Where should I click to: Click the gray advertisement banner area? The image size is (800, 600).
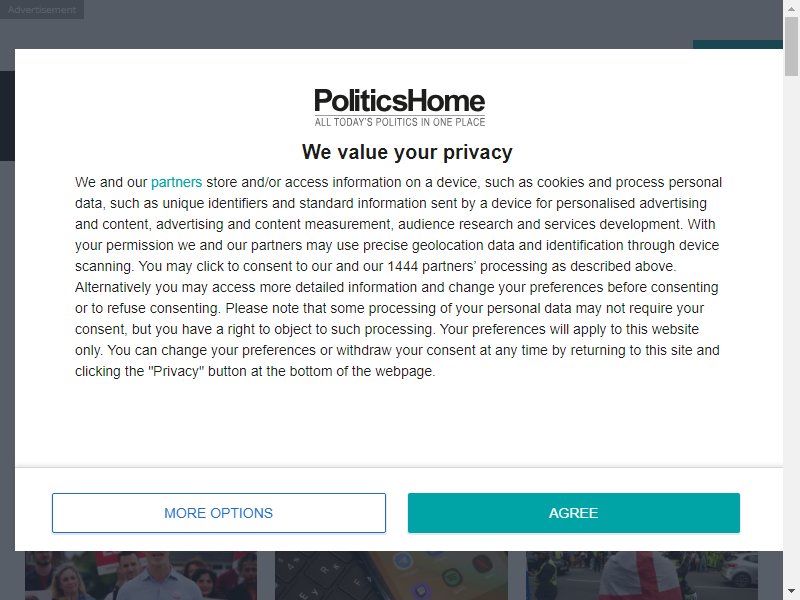[391, 24]
